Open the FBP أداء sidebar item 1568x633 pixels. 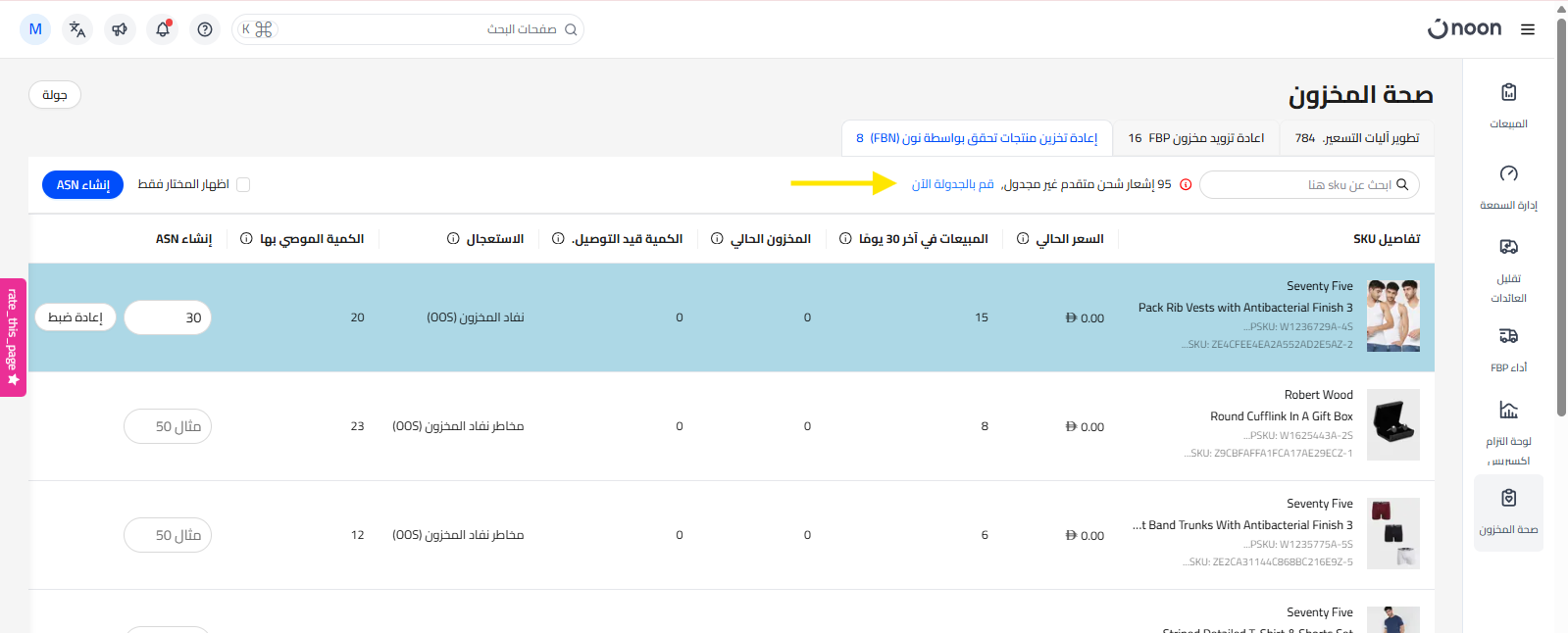click(x=1508, y=349)
